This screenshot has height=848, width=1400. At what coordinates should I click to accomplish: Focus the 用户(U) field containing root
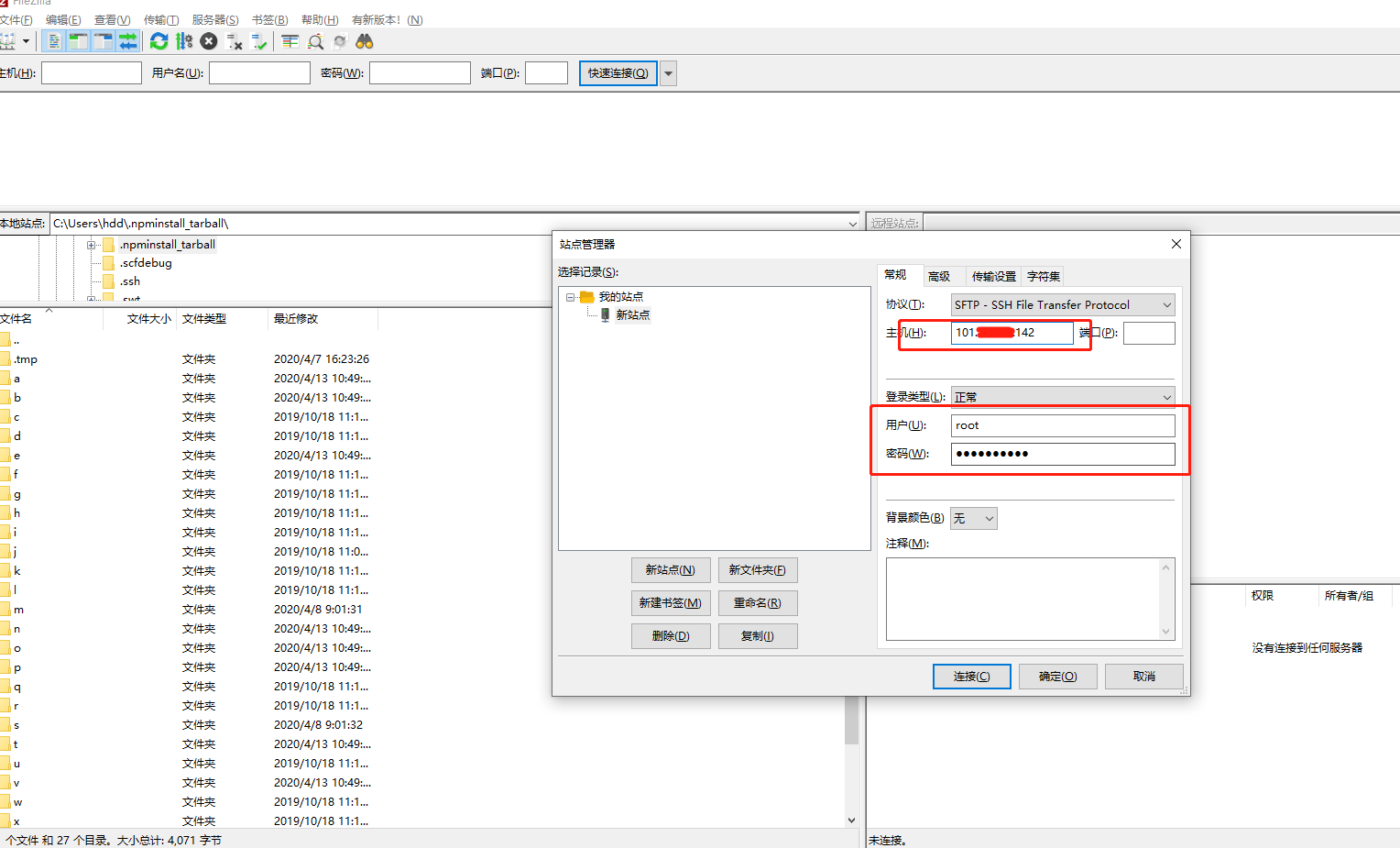1063,425
